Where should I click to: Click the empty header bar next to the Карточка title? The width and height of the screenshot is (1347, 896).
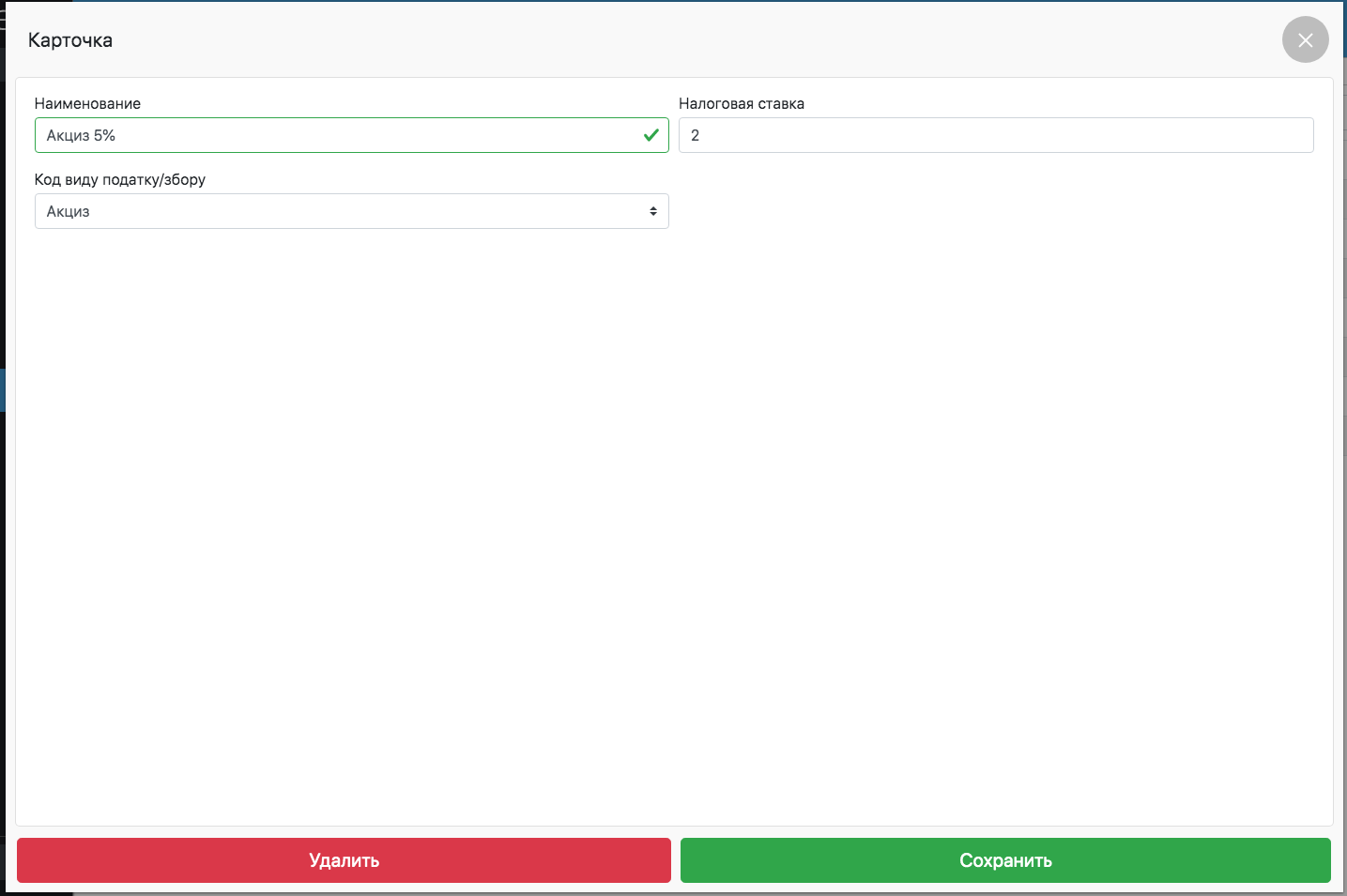click(x=657, y=40)
